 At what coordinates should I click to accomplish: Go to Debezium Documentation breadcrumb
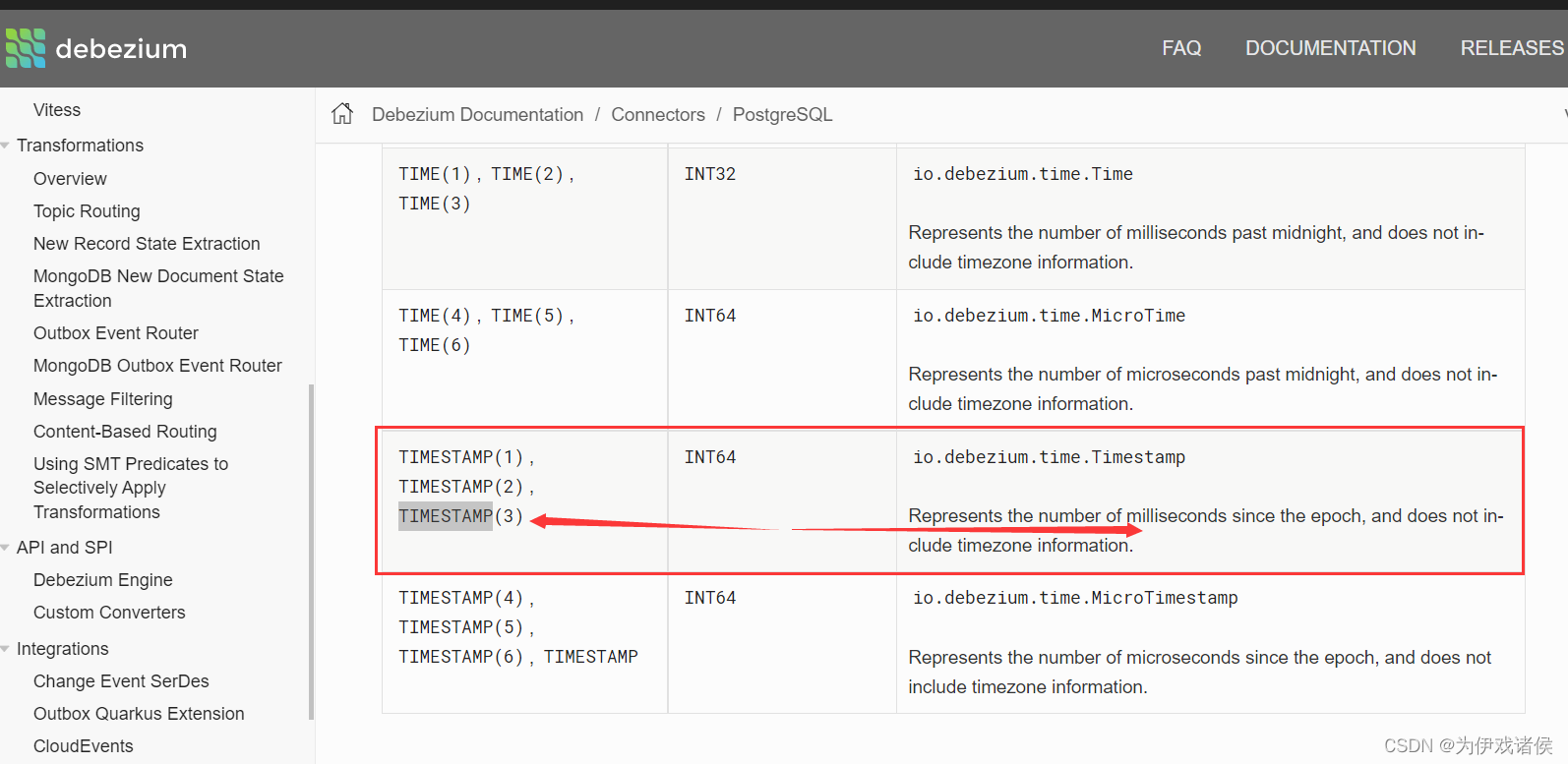477,115
